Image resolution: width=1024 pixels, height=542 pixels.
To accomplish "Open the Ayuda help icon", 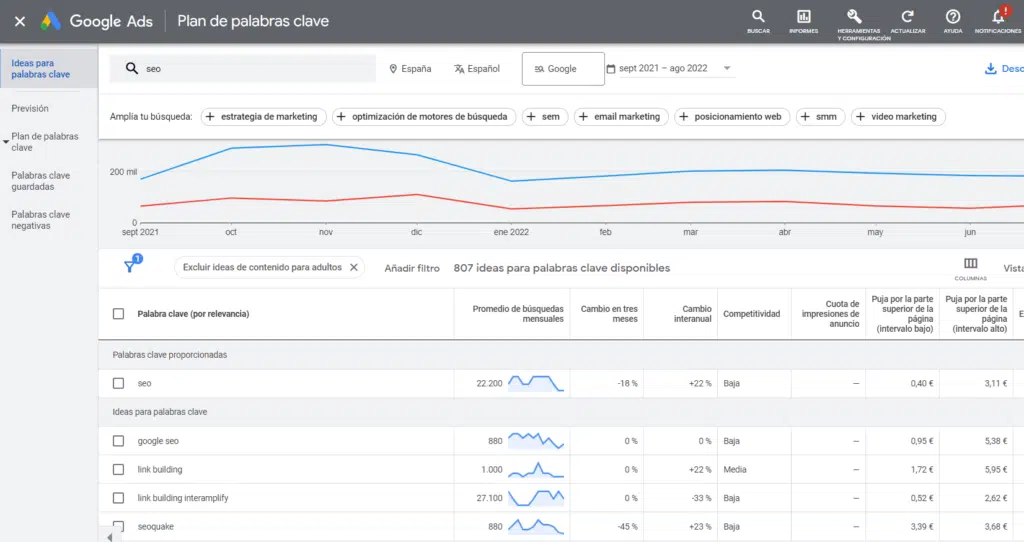I will (953, 16).
